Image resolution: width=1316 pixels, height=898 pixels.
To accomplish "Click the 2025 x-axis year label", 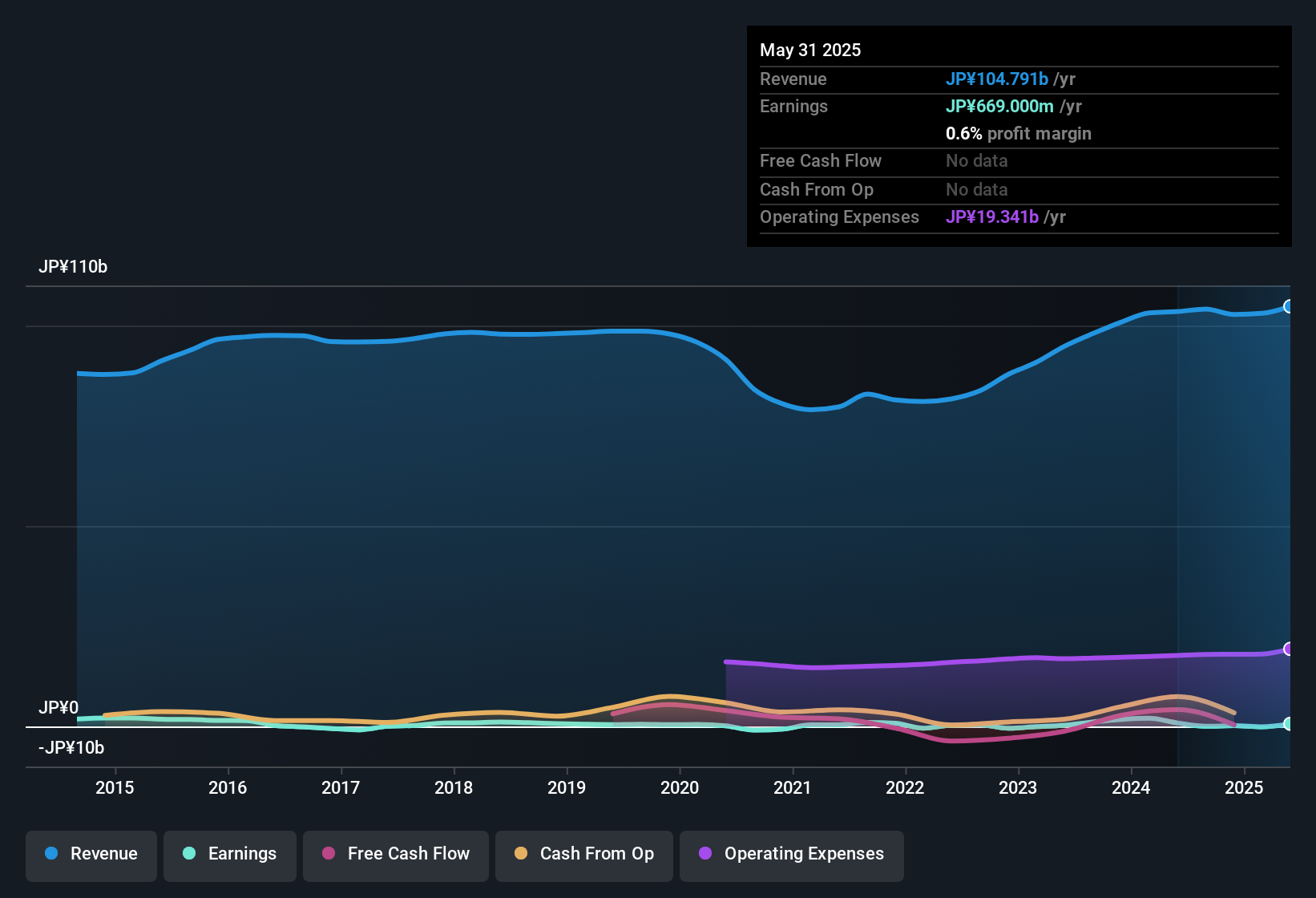I will click(x=1244, y=787).
